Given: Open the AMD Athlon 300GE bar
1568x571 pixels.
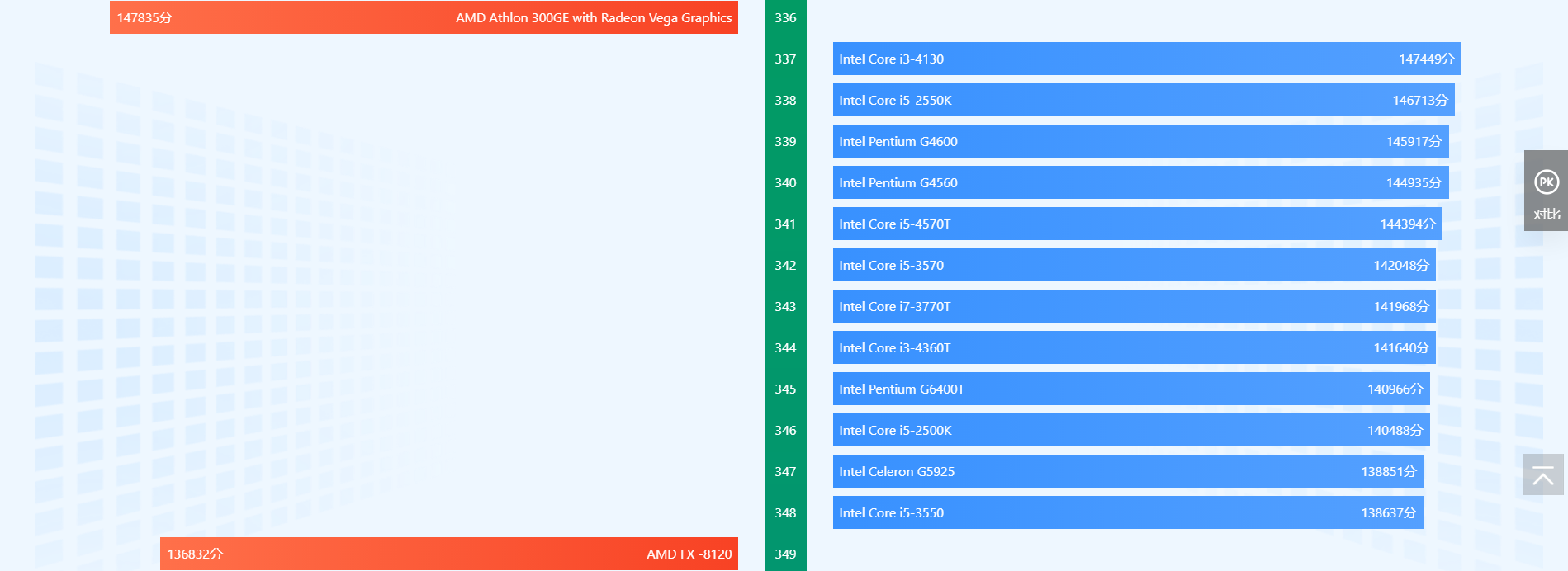Looking at the screenshot, I should tap(424, 17).
